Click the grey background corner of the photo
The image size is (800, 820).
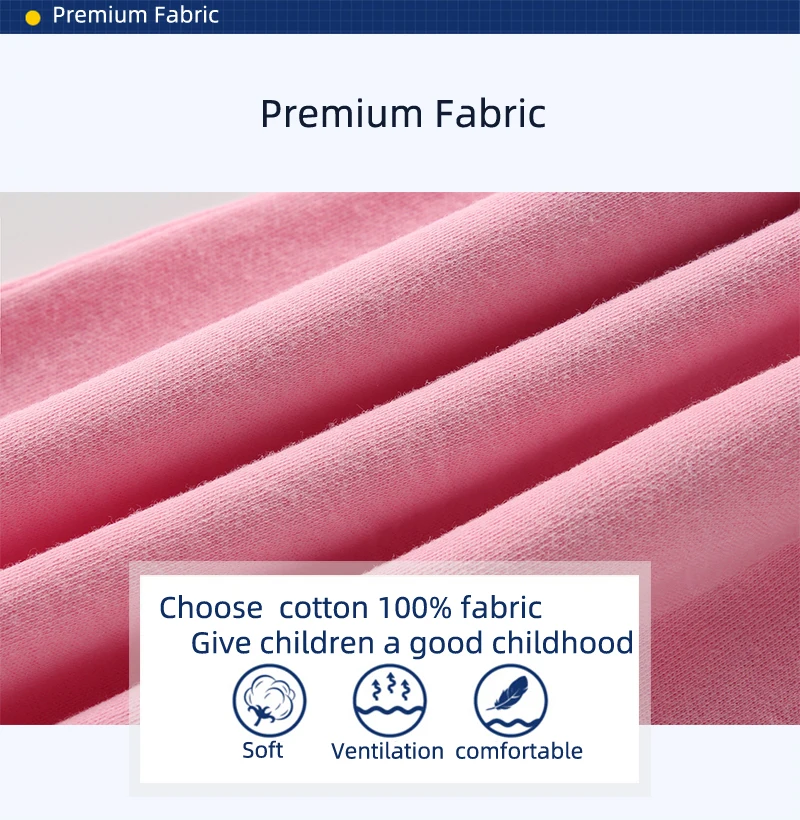[x=78, y=225]
